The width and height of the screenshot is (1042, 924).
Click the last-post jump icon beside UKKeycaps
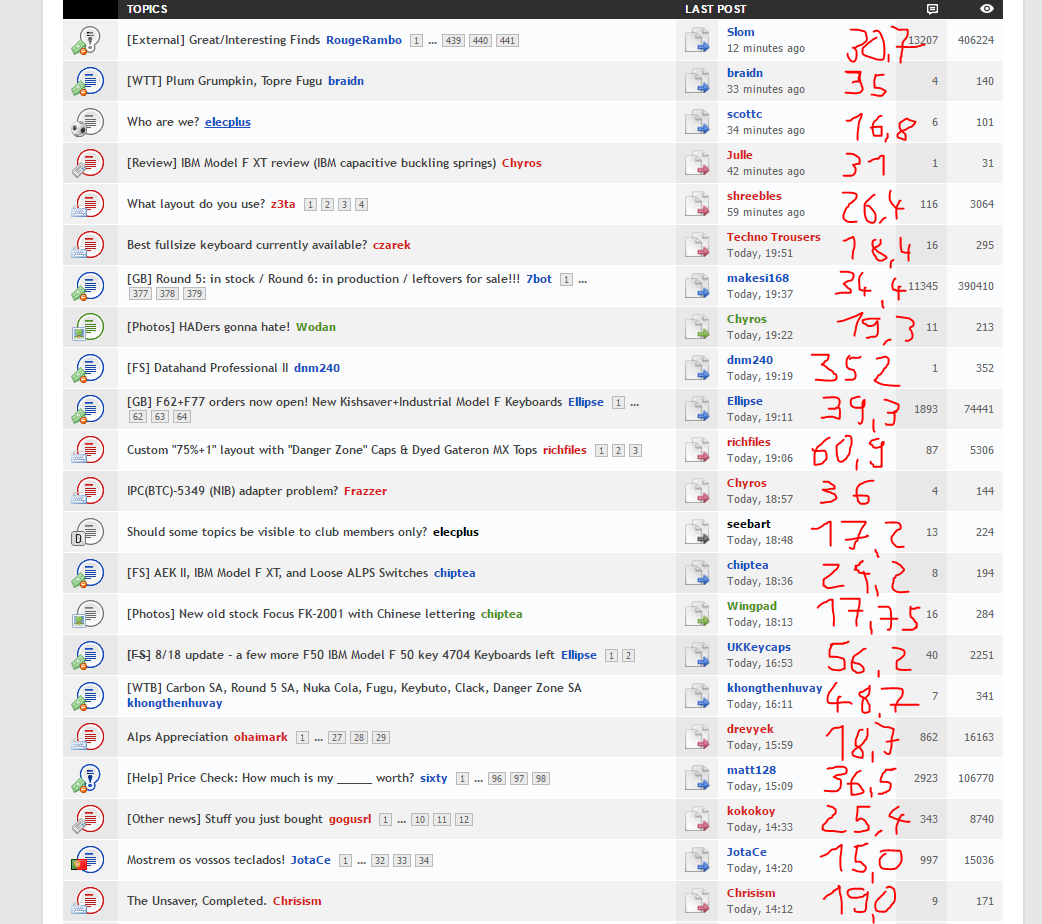(x=696, y=655)
